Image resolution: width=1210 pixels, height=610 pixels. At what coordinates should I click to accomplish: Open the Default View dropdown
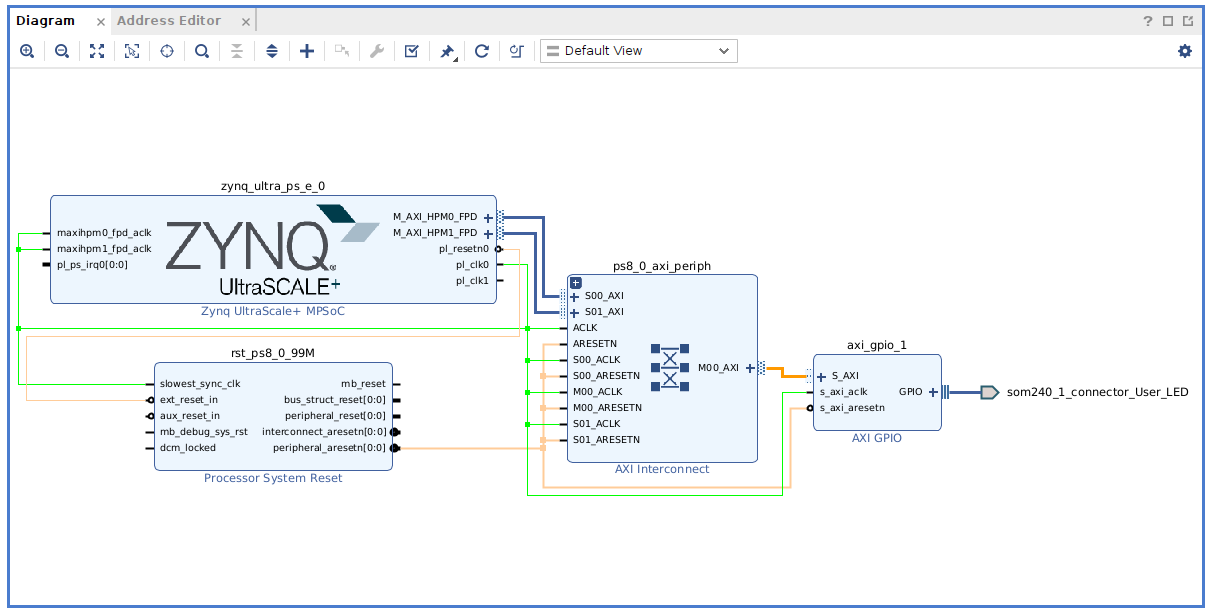point(639,51)
